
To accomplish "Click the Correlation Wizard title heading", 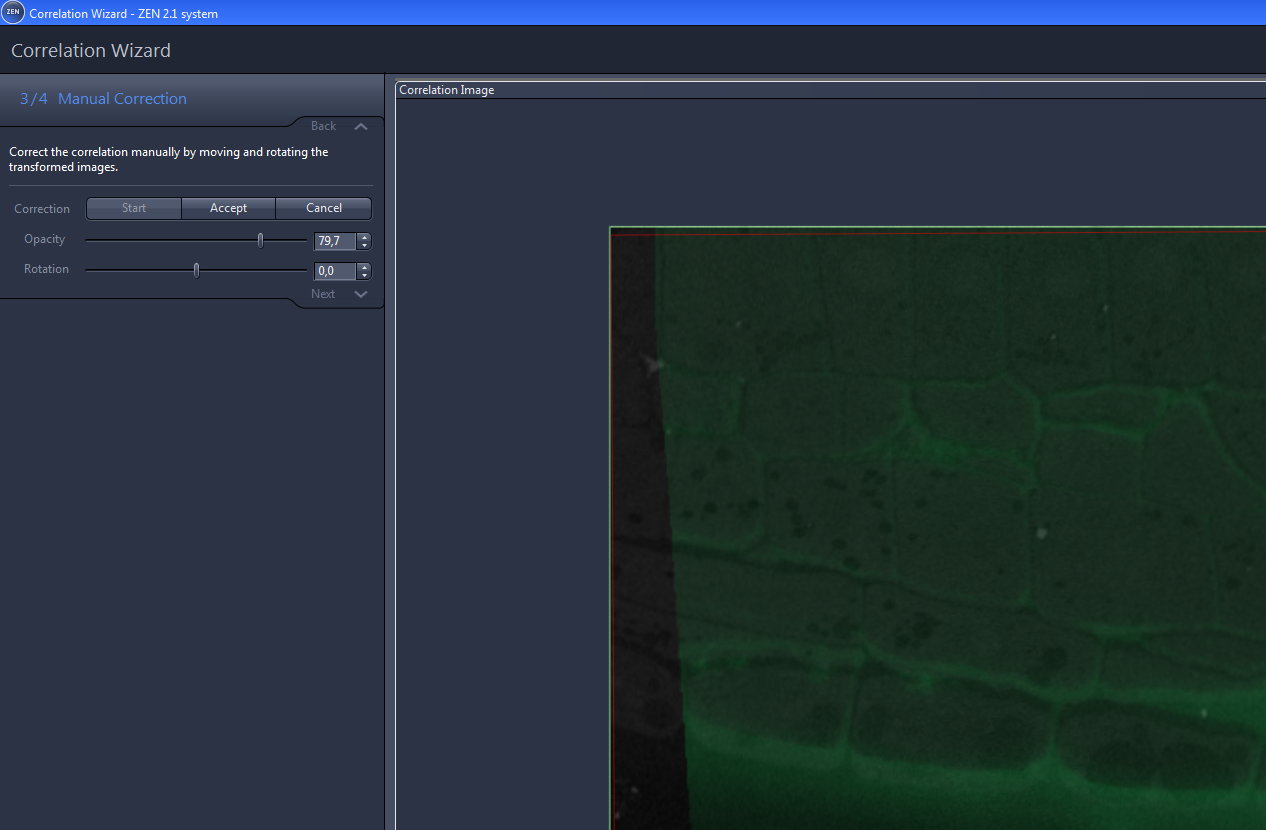I will (90, 50).
